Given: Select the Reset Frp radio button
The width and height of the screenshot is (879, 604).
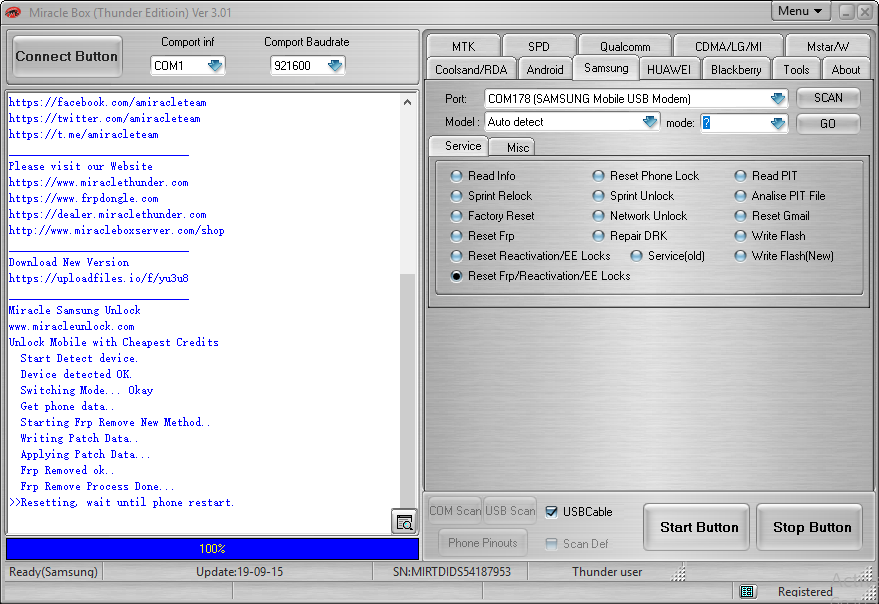Looking at the screenshot, I should click(x=456, y=236).
